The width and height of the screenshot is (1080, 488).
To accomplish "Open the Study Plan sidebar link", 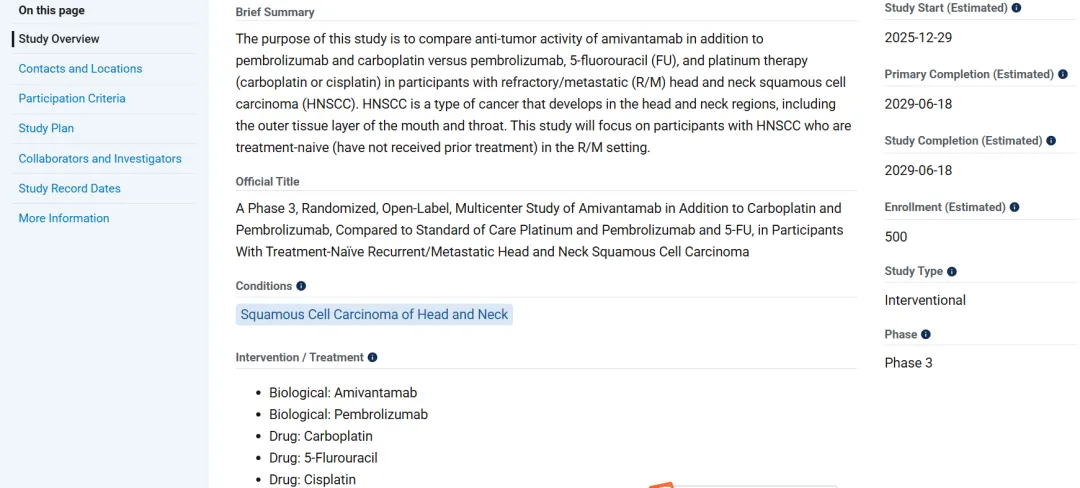I will point(46,128).
